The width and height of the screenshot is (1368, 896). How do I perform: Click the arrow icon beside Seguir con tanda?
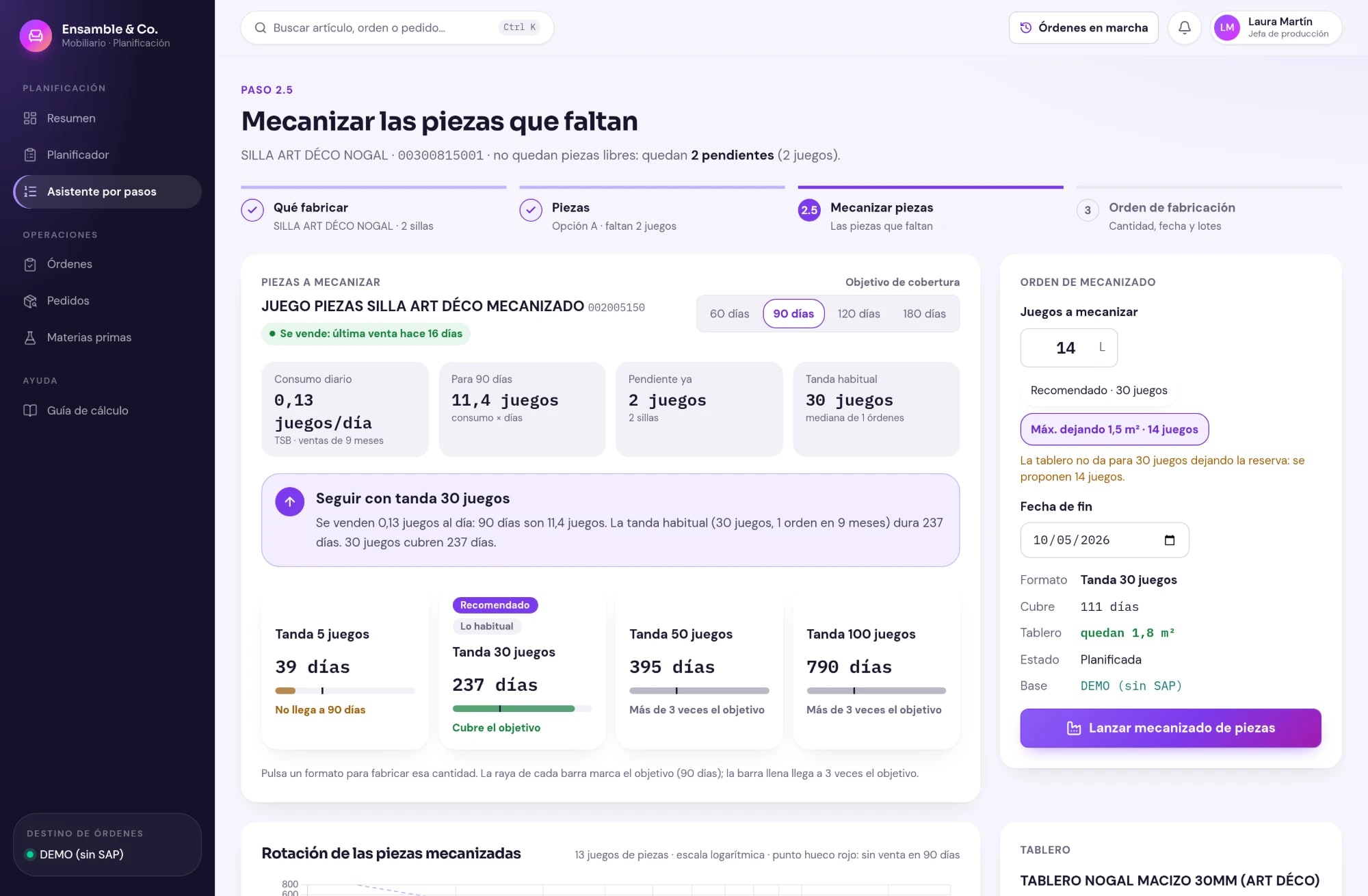point(290,502)
